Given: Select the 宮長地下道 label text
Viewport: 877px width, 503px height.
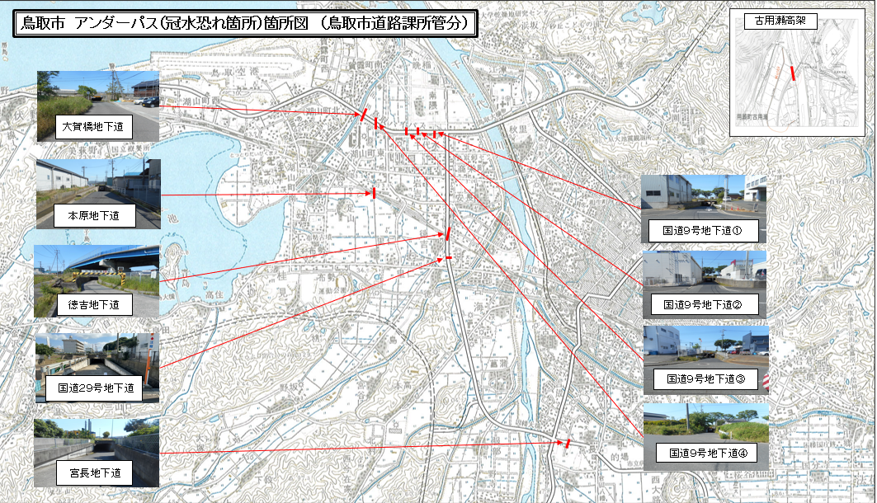Looking at the screenshot, I should [x=96, y=473].
